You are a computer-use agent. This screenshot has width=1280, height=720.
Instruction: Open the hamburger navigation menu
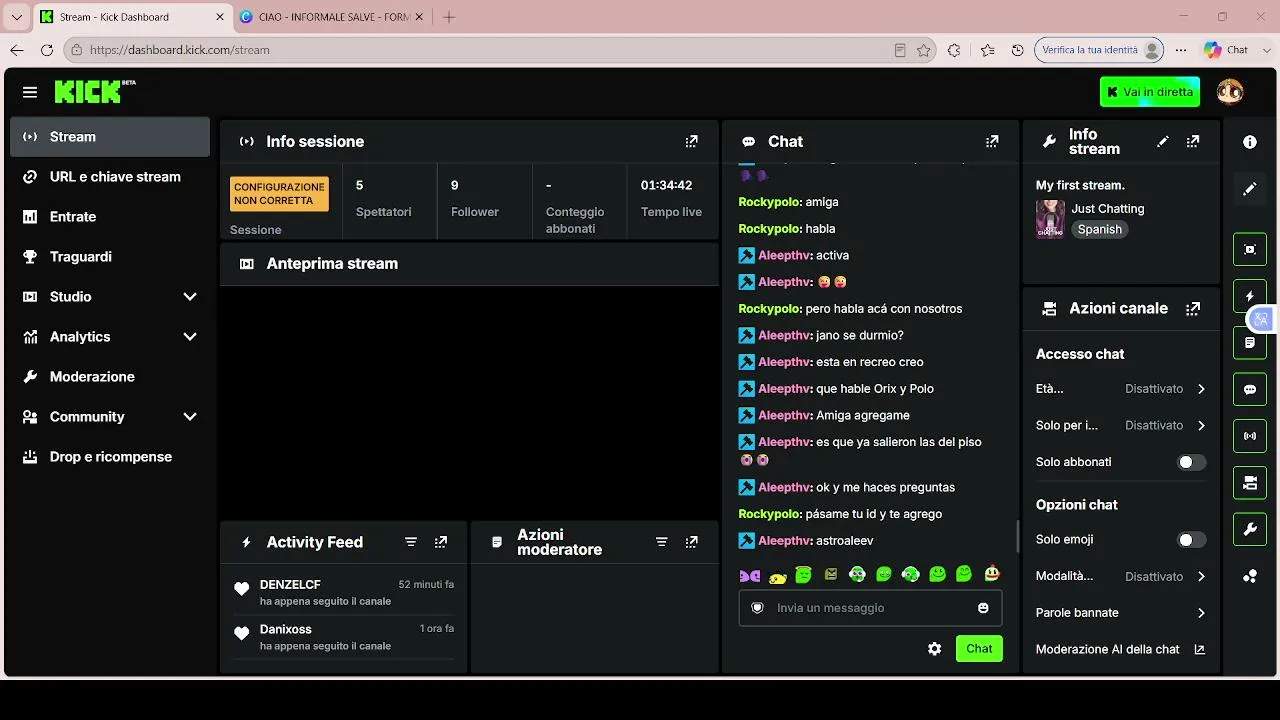click(30, 92)
